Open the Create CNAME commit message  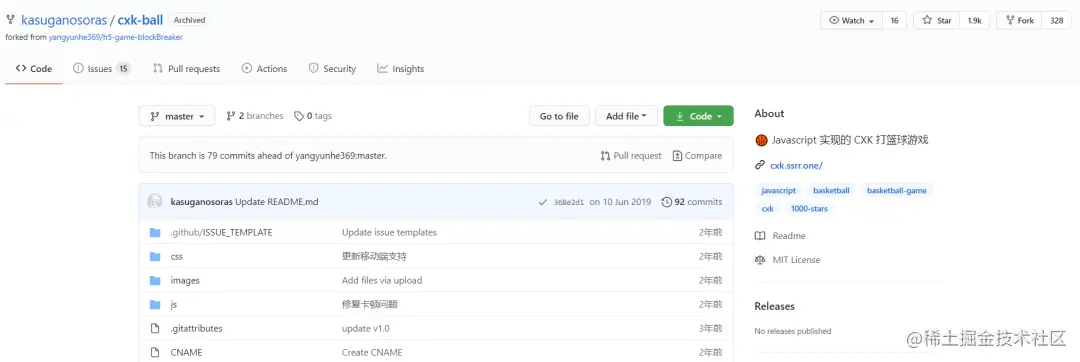[x=372, y=352]
